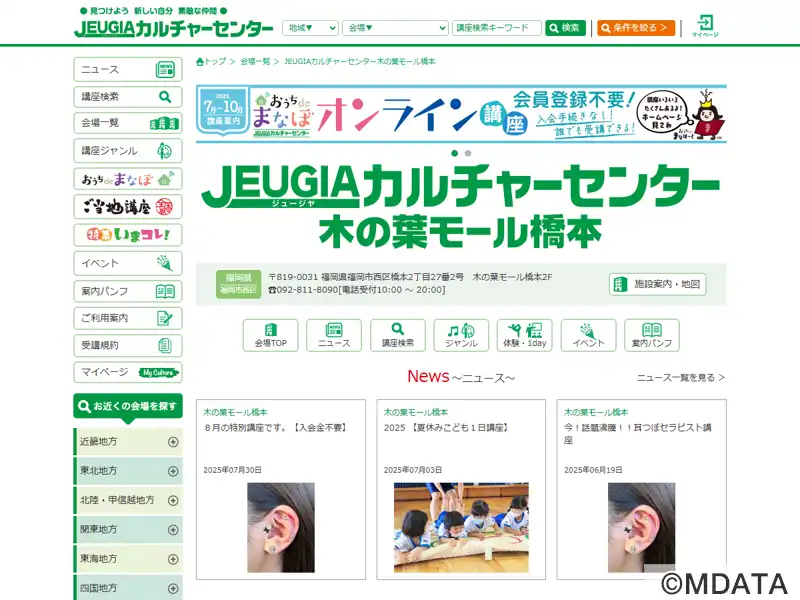Viewport: 800px width, 600px height.
Task: Click JEUGIAカルチャーセンター header logo
Action: (173, 28)
